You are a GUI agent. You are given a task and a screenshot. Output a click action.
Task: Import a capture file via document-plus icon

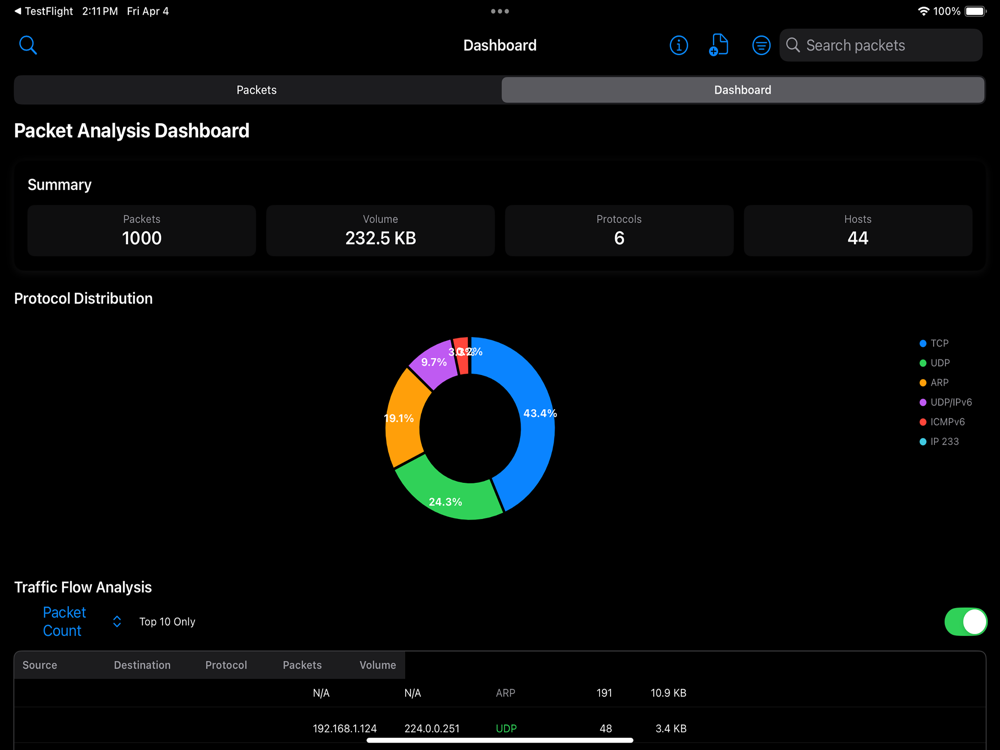pyautogui.click(x=719, y=45)
